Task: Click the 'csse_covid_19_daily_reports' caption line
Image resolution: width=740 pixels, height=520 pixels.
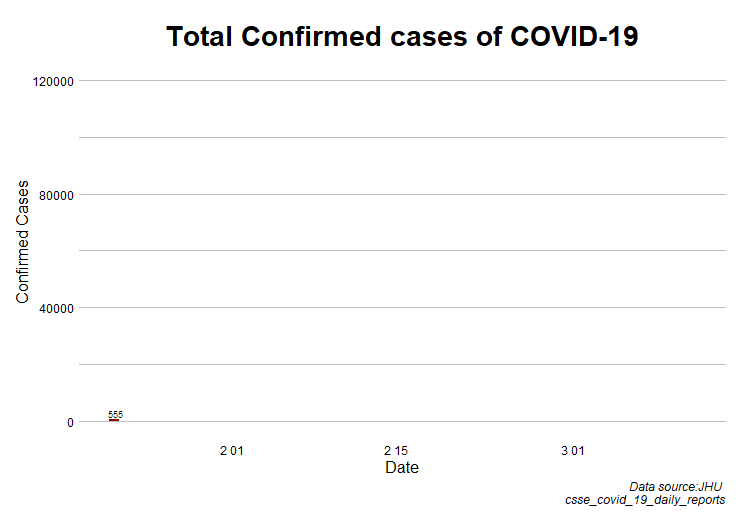Action: click(645, 499)
